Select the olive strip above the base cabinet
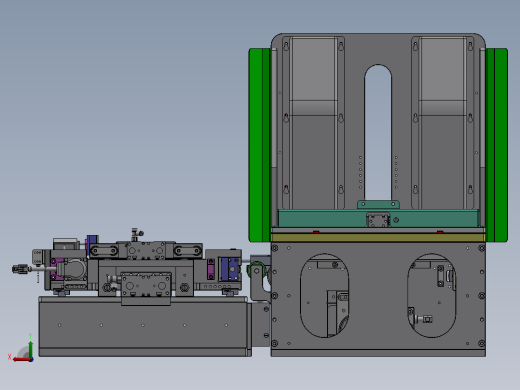 point(378,238)
